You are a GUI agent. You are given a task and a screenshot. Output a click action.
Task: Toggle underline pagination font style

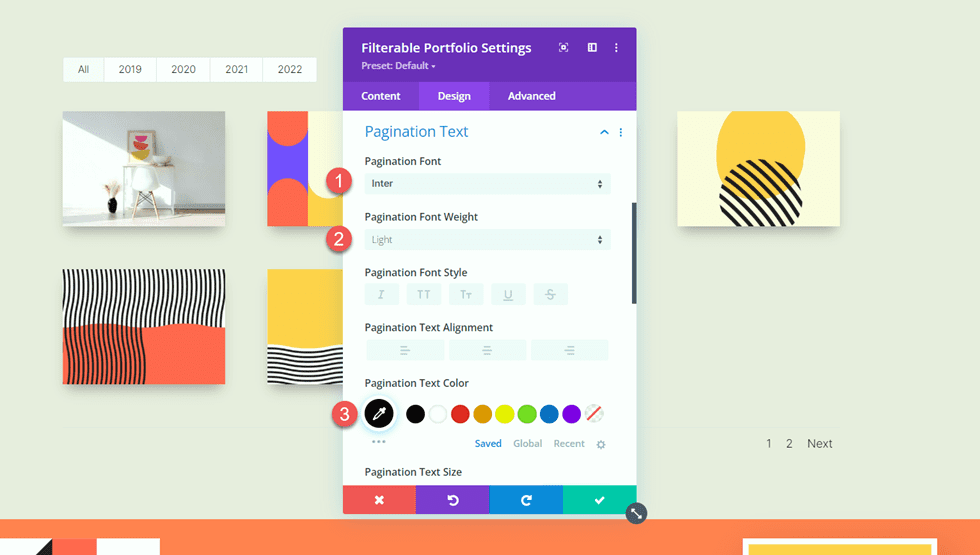[x=508, y=294]
